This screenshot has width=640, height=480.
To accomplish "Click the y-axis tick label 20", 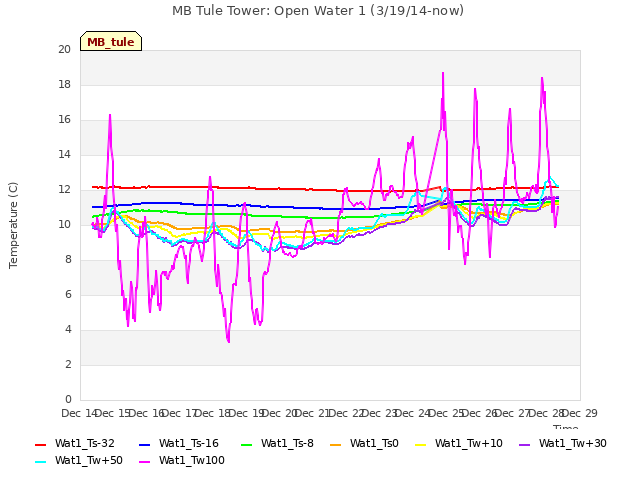I will click(64, 50).
